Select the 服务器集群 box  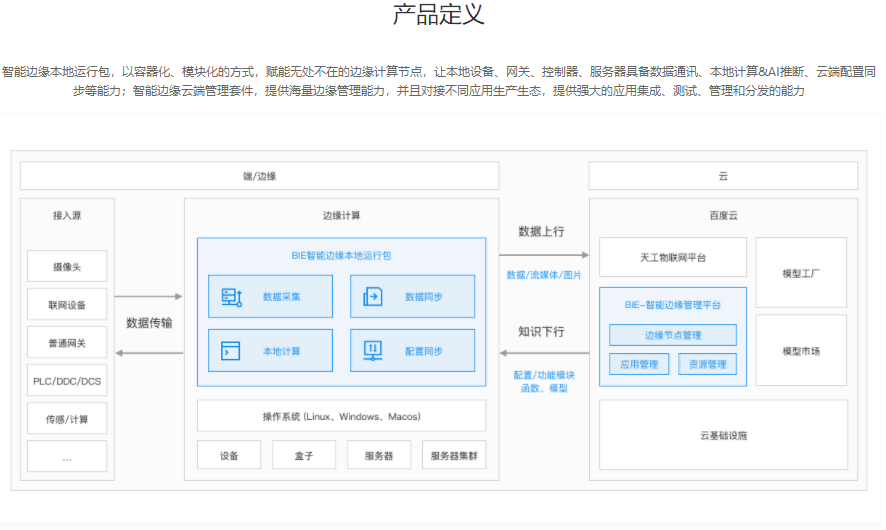click(x=454, y=455)
